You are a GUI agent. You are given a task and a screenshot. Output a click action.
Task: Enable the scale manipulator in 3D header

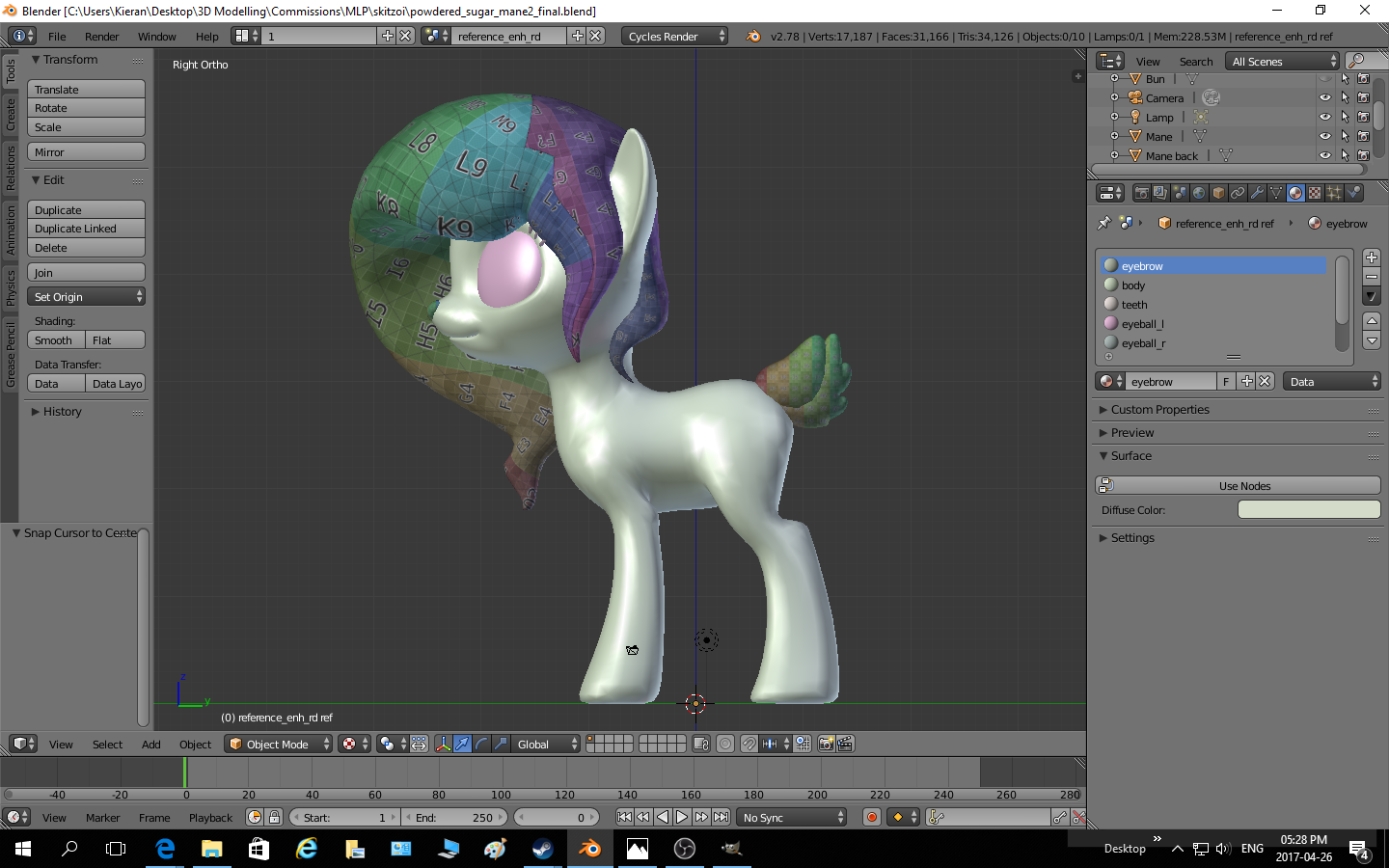501,744
